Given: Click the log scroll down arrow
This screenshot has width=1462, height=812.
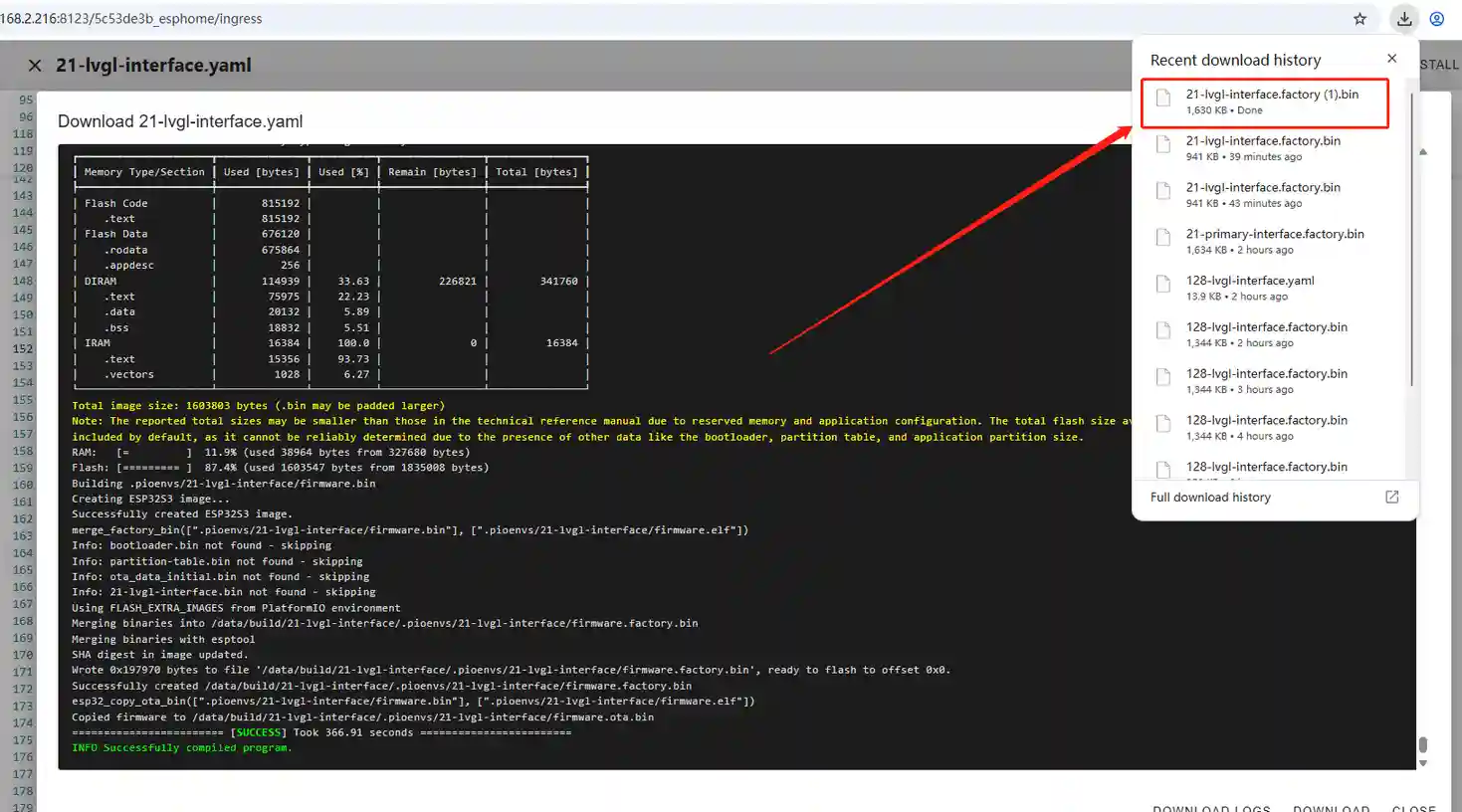Looking at the screenshot, I should tap(1423, 763).
